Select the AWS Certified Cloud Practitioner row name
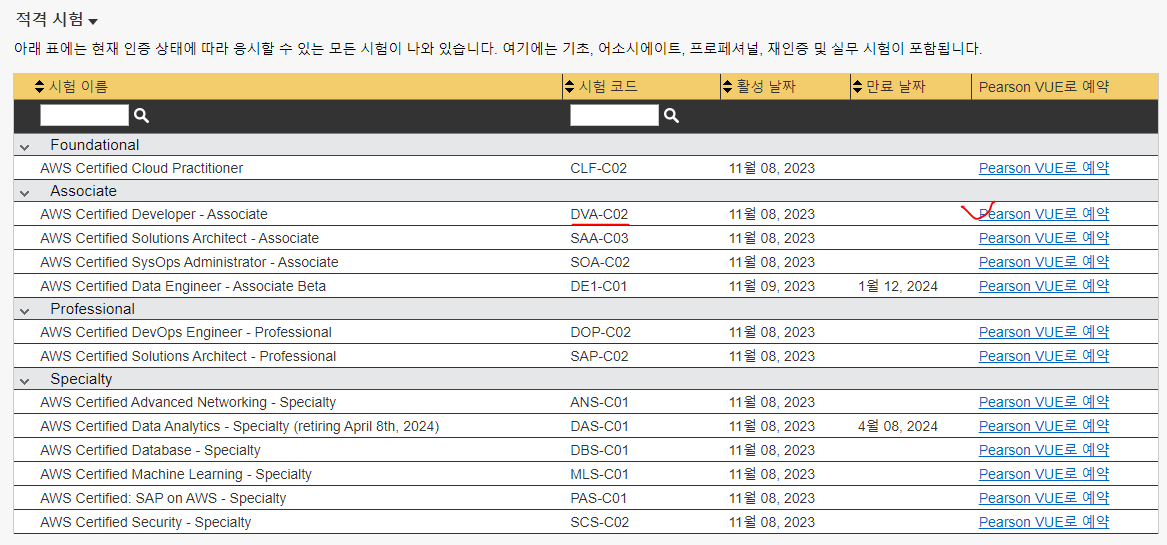1167x545 pixels. [141, 168]
